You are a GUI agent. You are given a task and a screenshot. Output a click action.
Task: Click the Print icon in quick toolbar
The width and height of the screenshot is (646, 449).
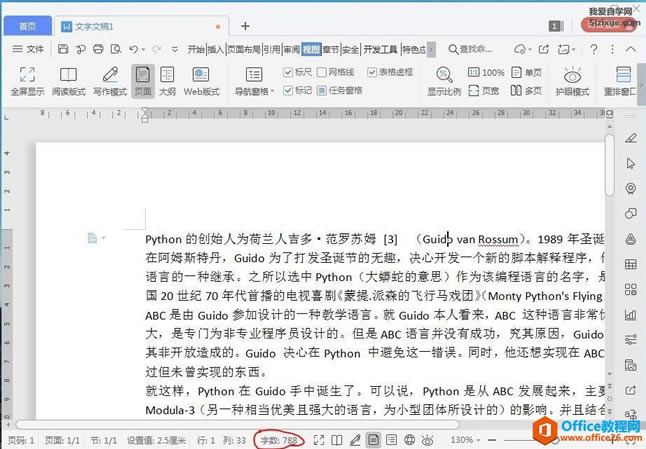click(98, 49)
